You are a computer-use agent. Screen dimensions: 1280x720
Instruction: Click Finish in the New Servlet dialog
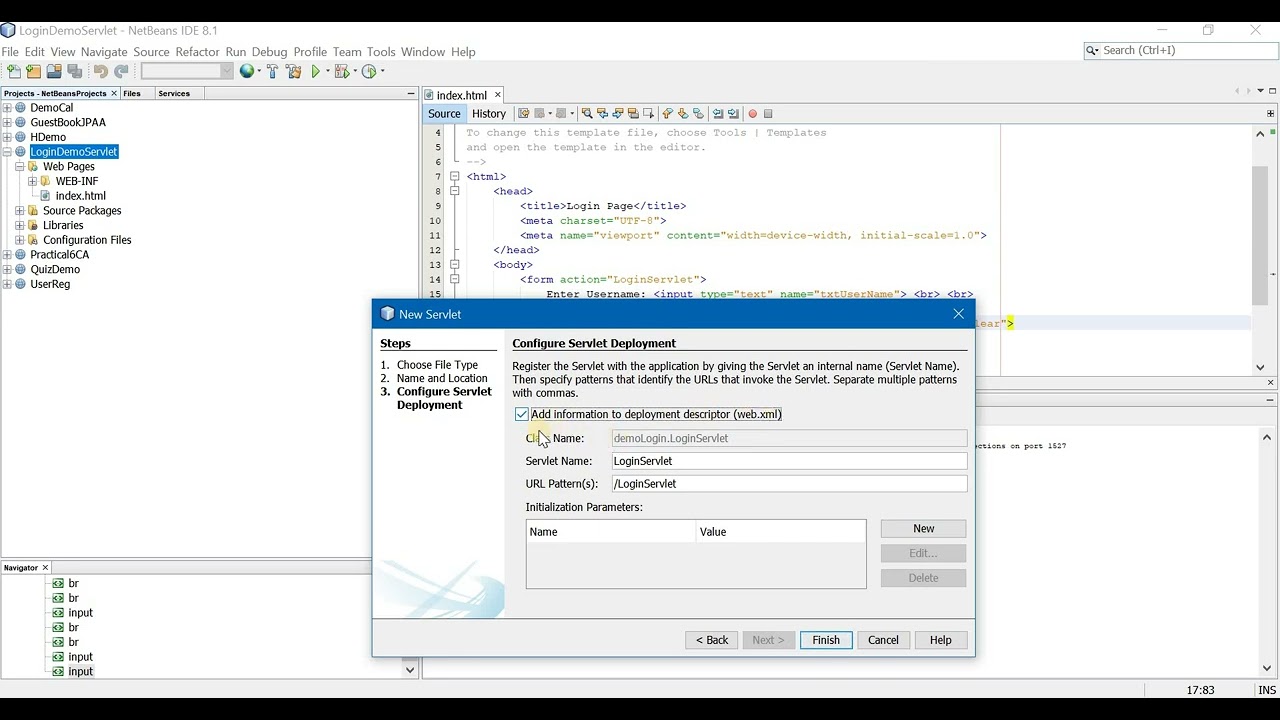click(x=826, y=640)
